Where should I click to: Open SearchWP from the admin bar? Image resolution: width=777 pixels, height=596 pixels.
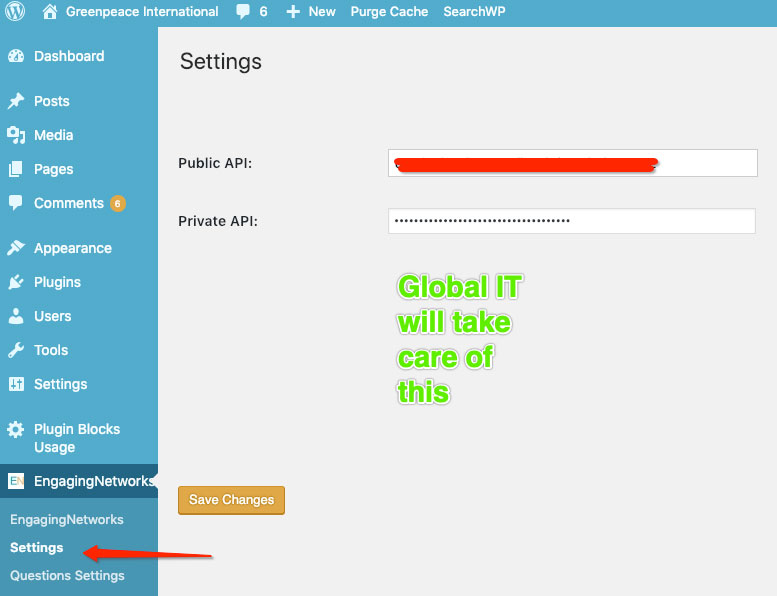(474, 11)
